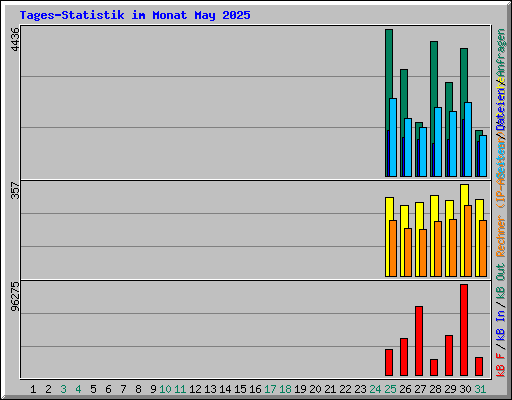Select day 20 on the x-axis
Viewport: 512px width, 400px height.
(x=315, y=389)
